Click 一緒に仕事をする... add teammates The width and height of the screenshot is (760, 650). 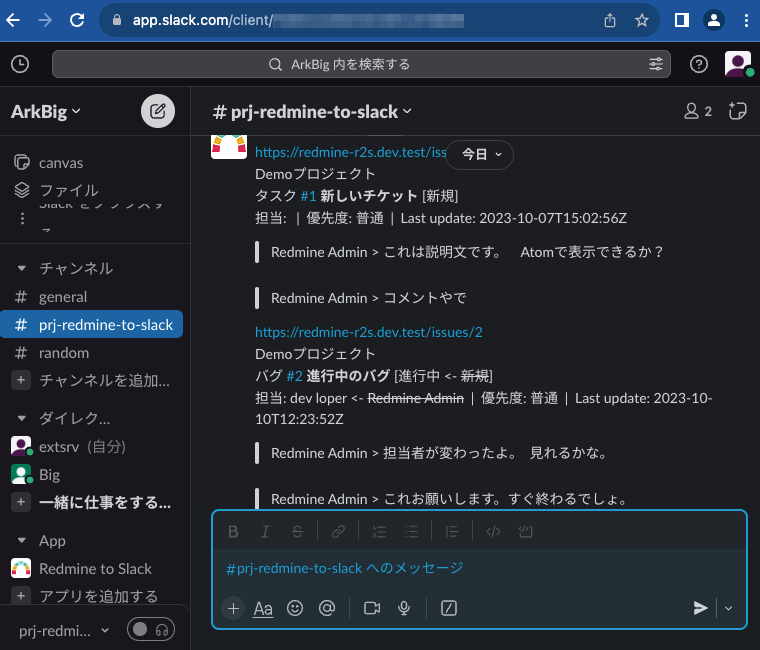pyautogui.click(x=92, y=502)
